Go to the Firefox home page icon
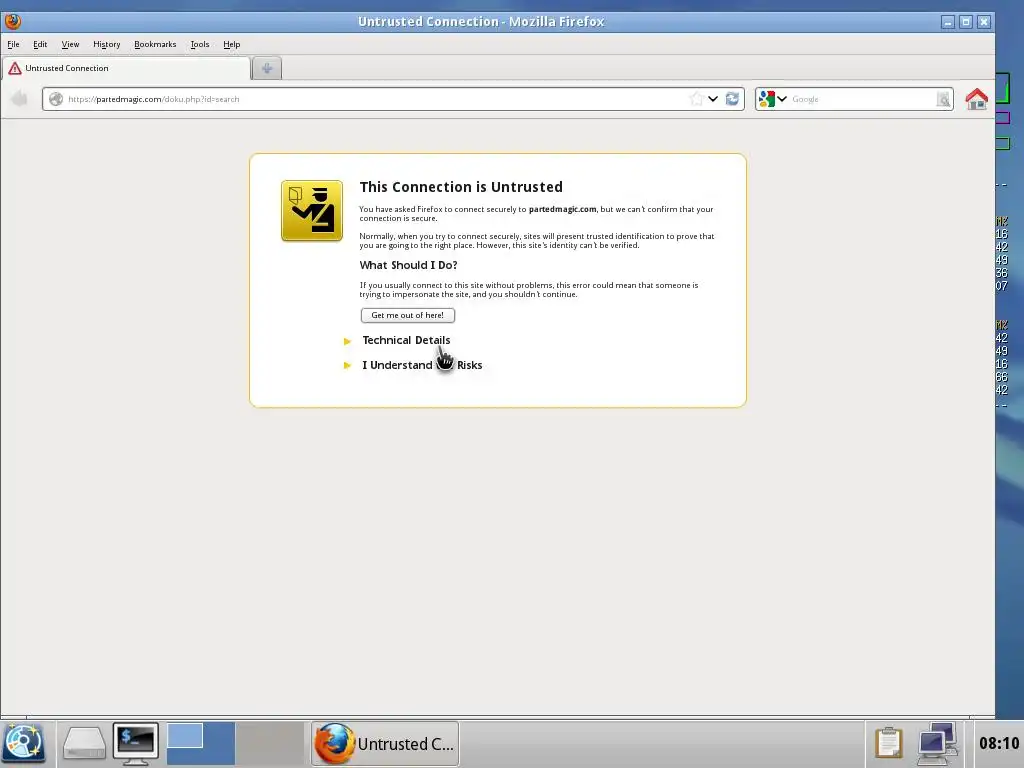 click(976, 99)
